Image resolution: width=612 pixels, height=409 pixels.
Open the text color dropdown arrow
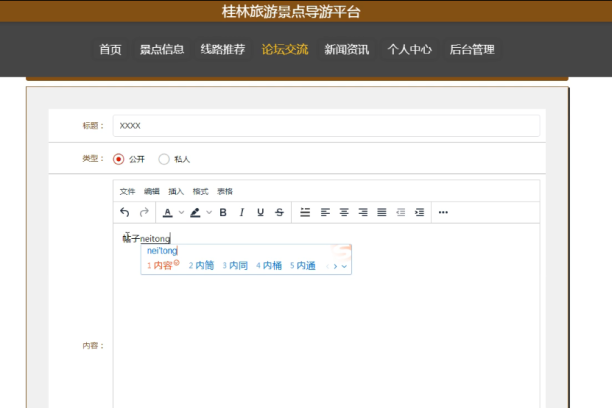click(x=180, y=213)
